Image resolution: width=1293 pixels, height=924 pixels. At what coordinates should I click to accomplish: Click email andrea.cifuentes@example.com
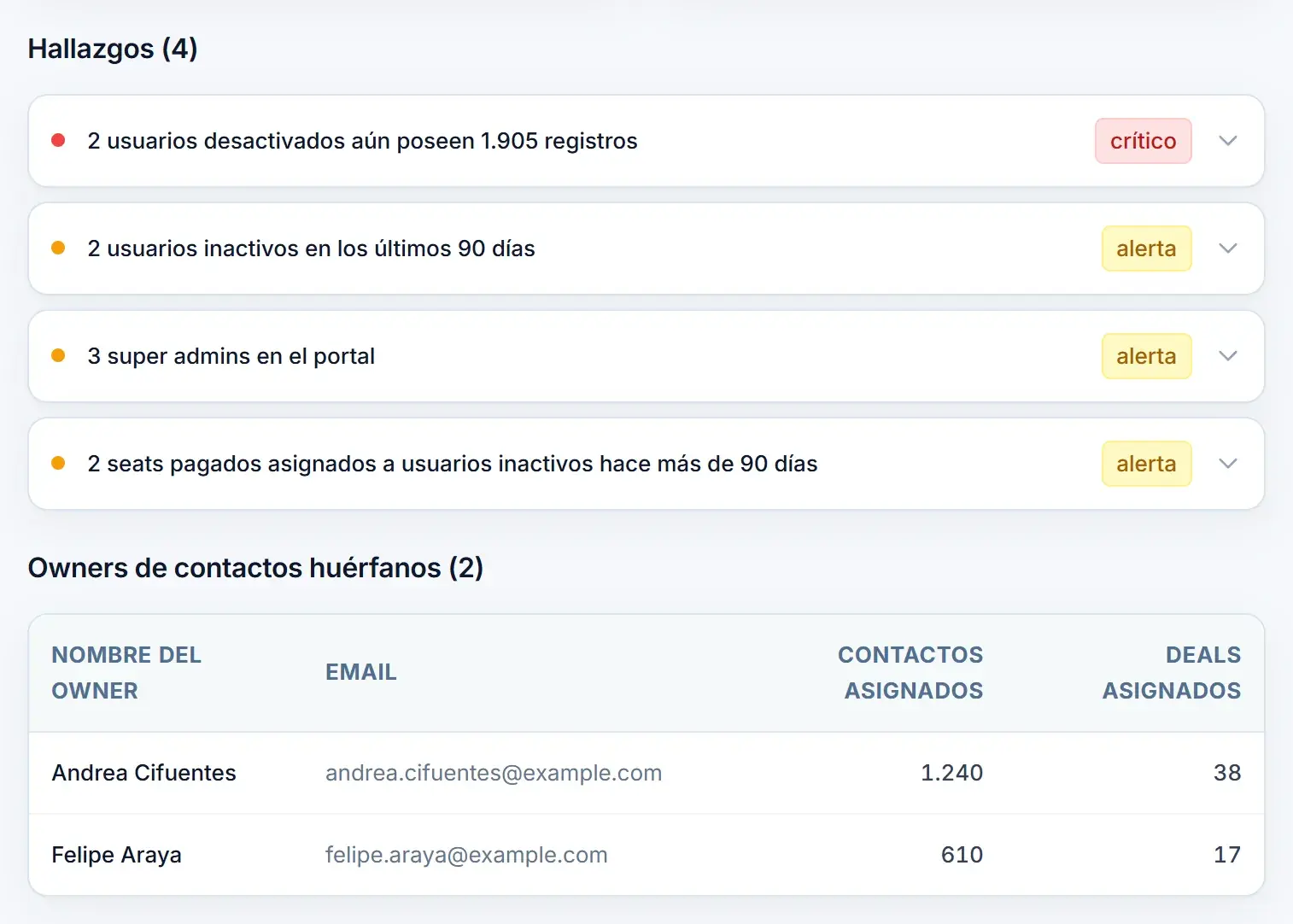(494, 773)
